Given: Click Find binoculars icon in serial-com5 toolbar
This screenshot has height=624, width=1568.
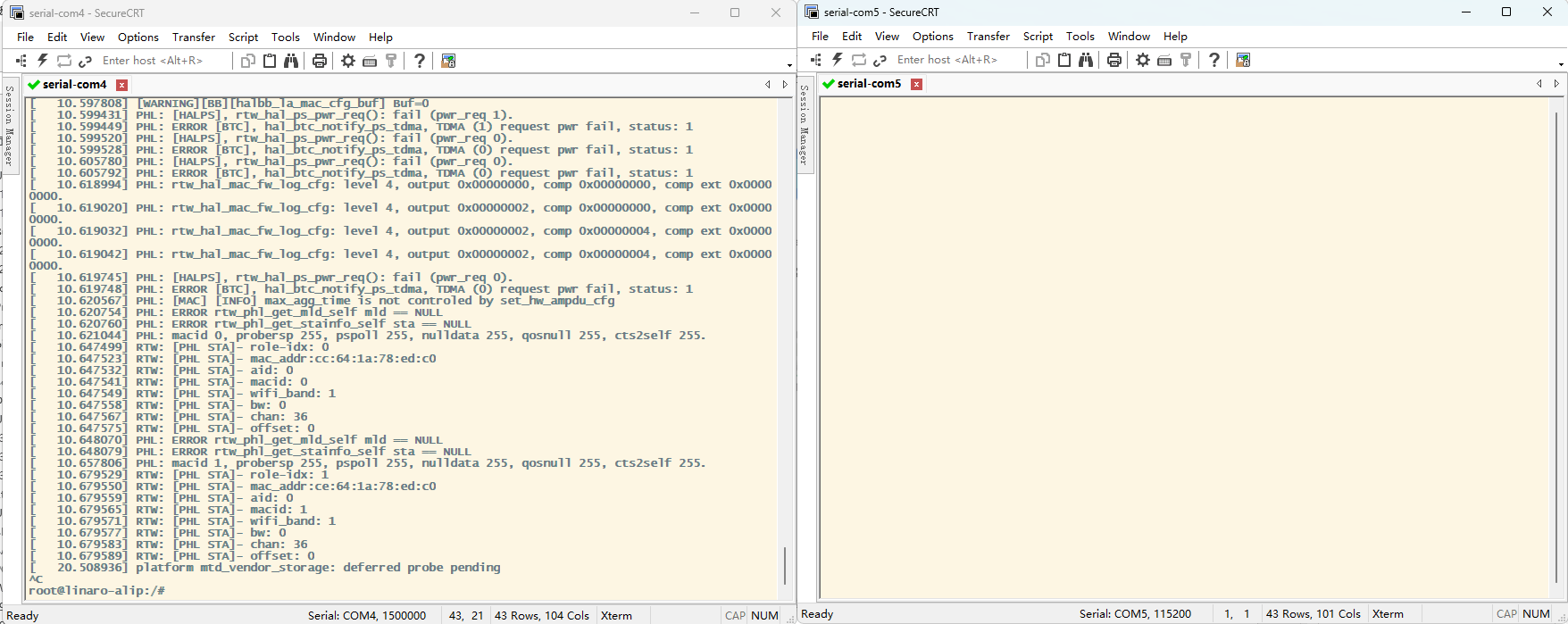Looking at the screenshot, I should click(1086, 60).
